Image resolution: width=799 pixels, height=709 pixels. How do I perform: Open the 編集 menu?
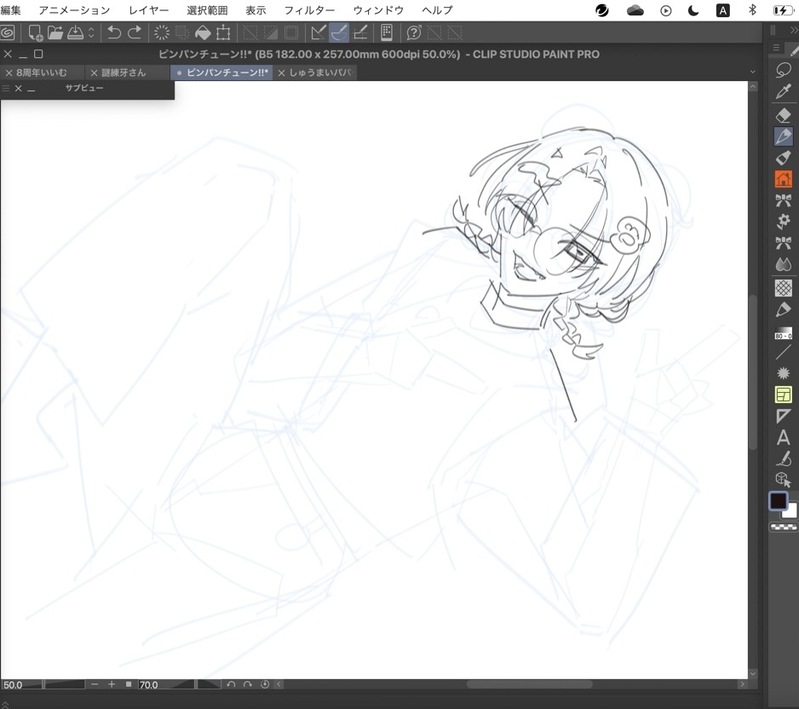point(10,10)
